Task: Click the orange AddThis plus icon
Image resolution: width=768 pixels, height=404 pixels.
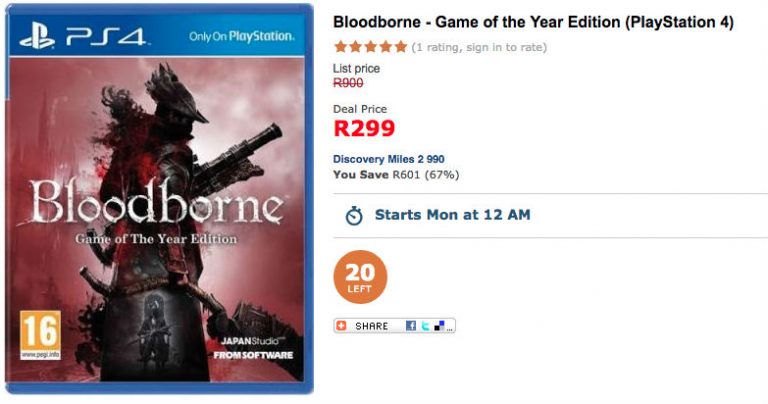Action: [x=343, y=326]
